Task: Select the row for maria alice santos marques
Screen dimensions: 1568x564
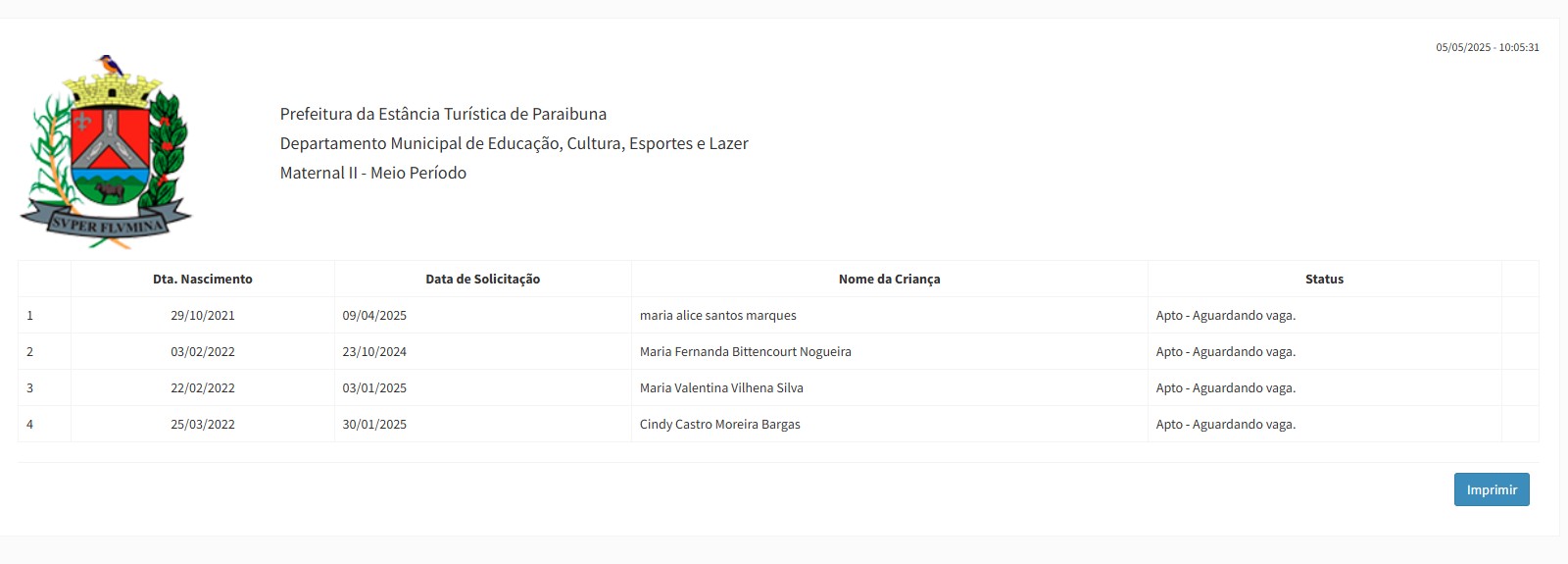Action: (778, 316)
